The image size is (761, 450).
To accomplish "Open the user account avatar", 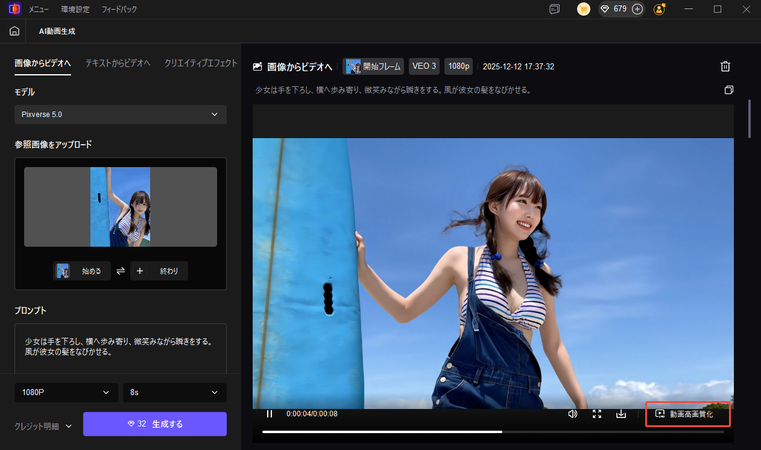I will 659,9.
